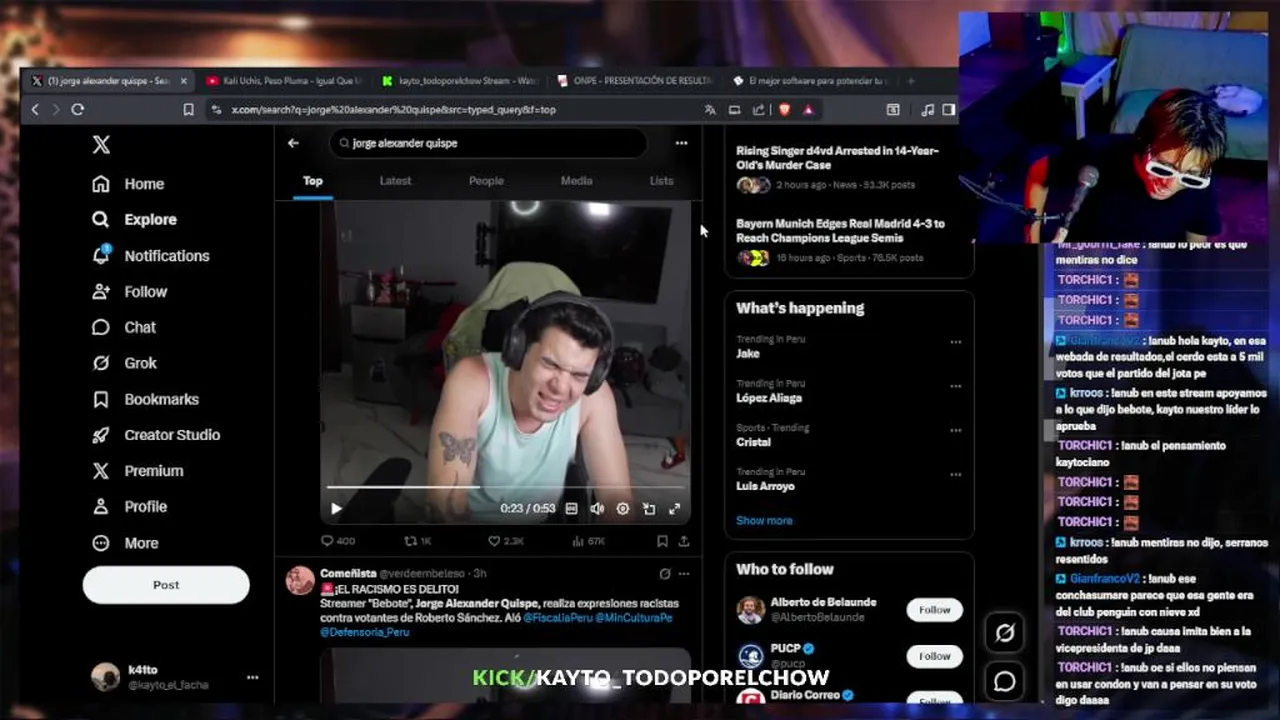The width and height of the screenshot is (1280, 720).
Task: Go to Home in sidebar
Action: tap(143, 184)
